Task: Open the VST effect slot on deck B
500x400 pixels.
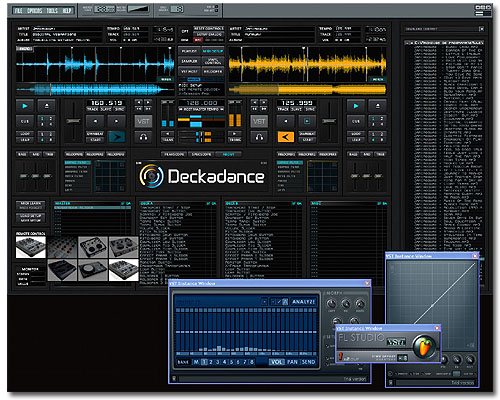Action: (259, 122)
